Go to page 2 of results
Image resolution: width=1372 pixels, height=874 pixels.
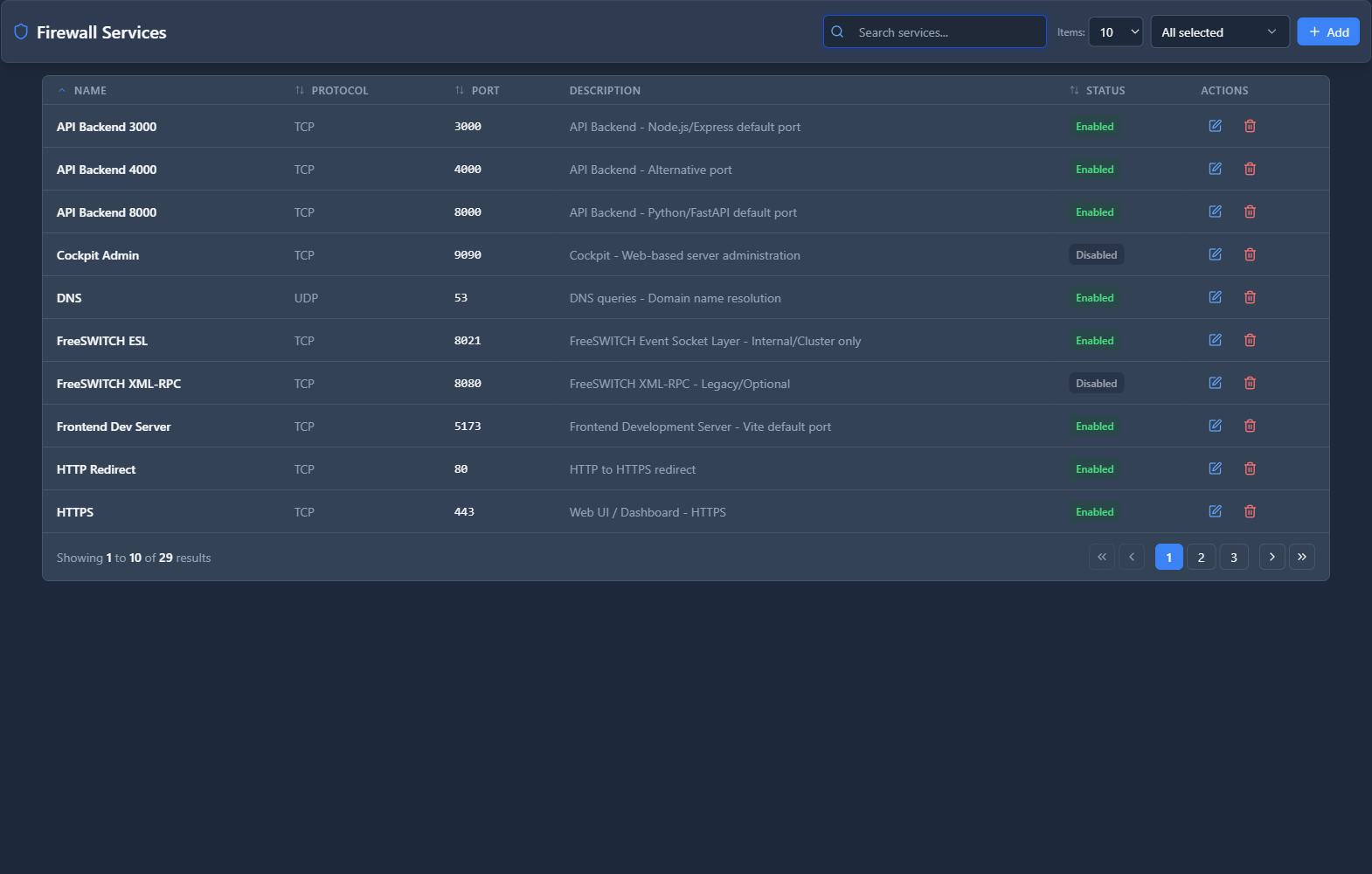tap(1201, 558)
